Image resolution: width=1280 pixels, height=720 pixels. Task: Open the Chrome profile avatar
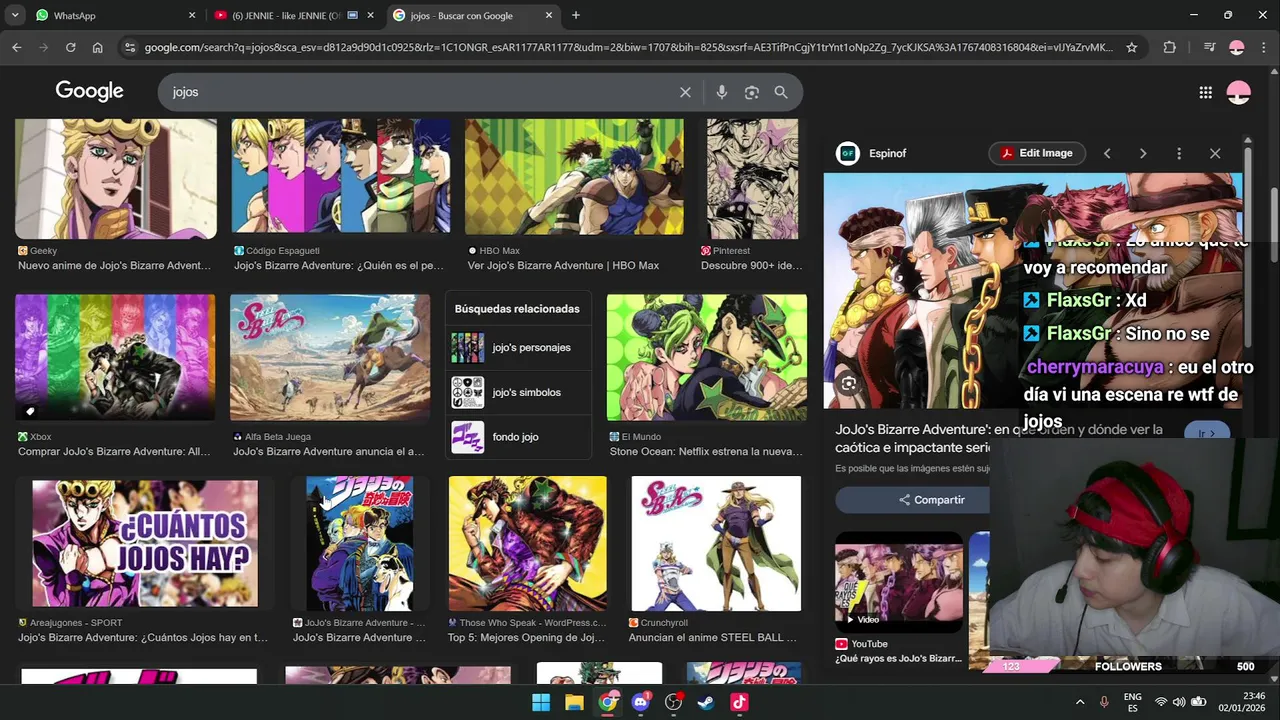(1237, 47)
